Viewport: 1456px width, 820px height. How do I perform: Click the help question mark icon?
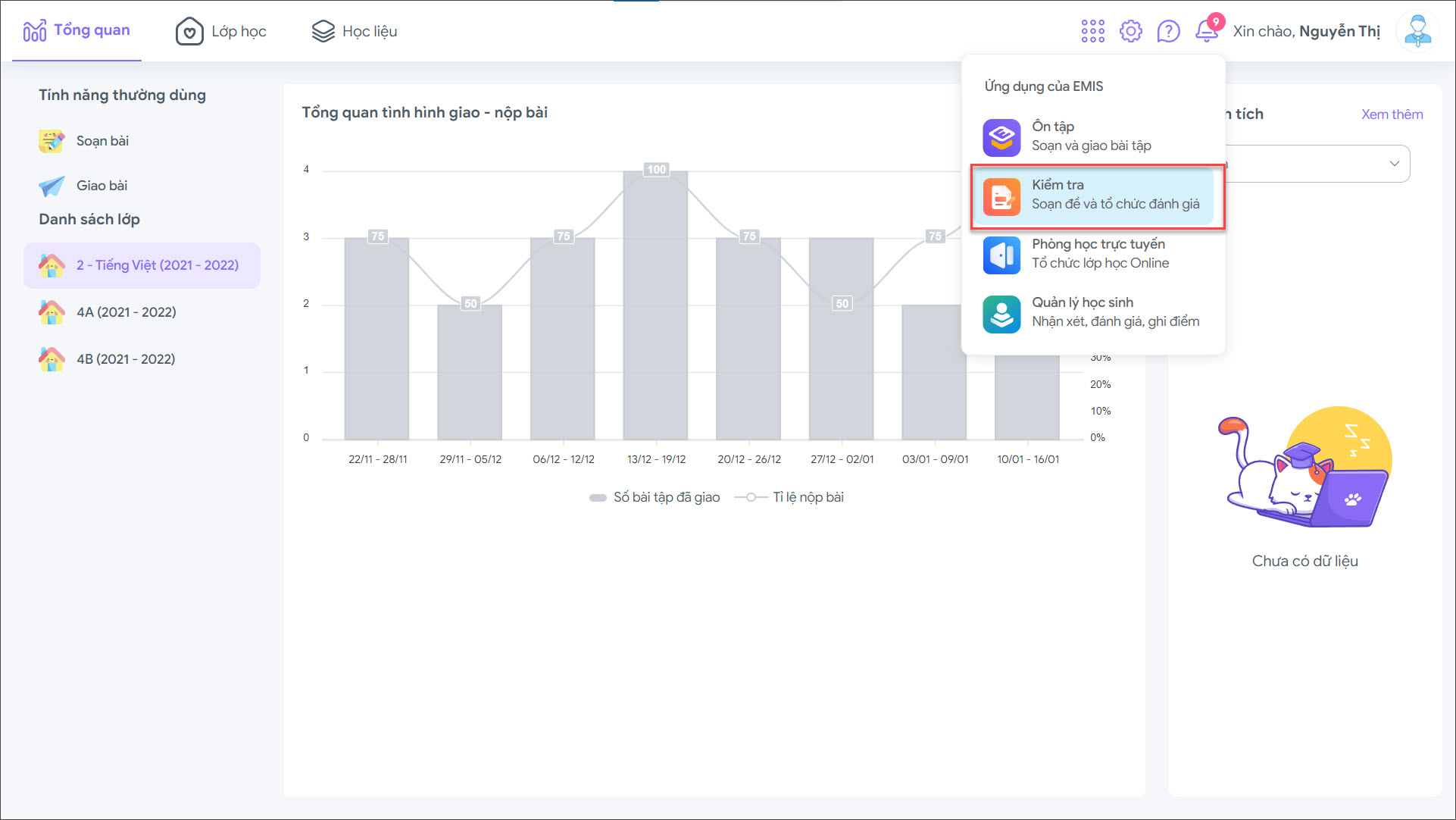pos(1168,31)
